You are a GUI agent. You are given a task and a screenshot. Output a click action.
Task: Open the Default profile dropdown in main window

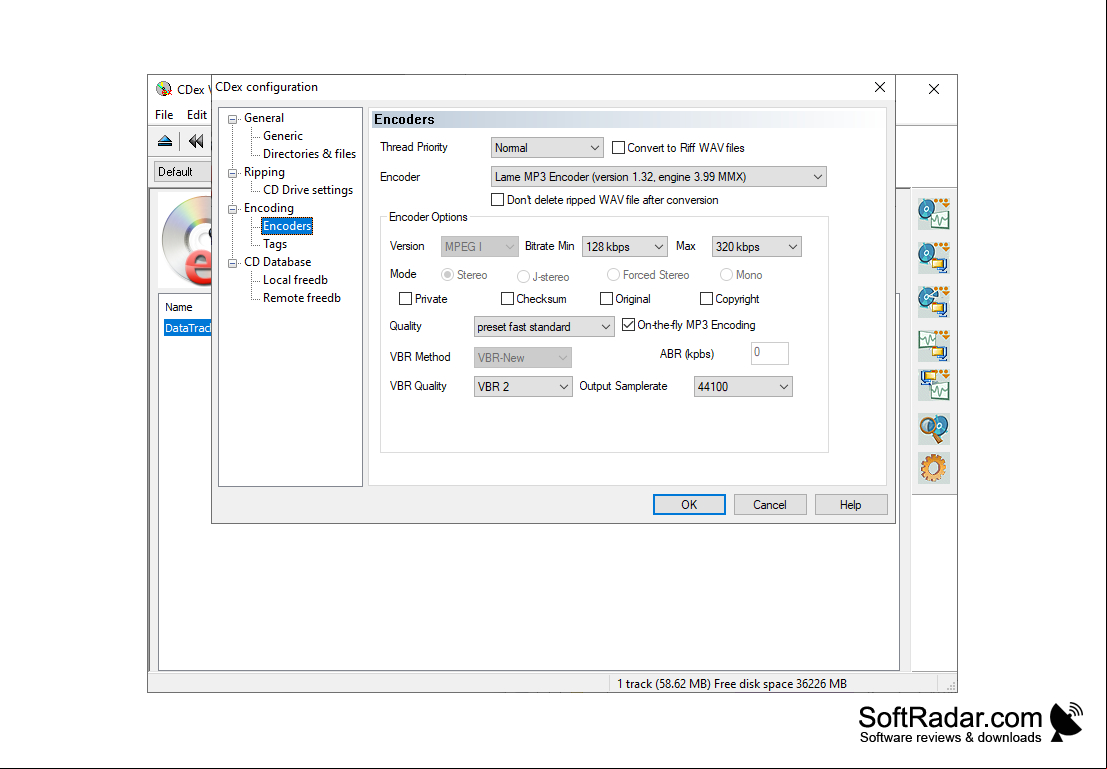(182, 172)
